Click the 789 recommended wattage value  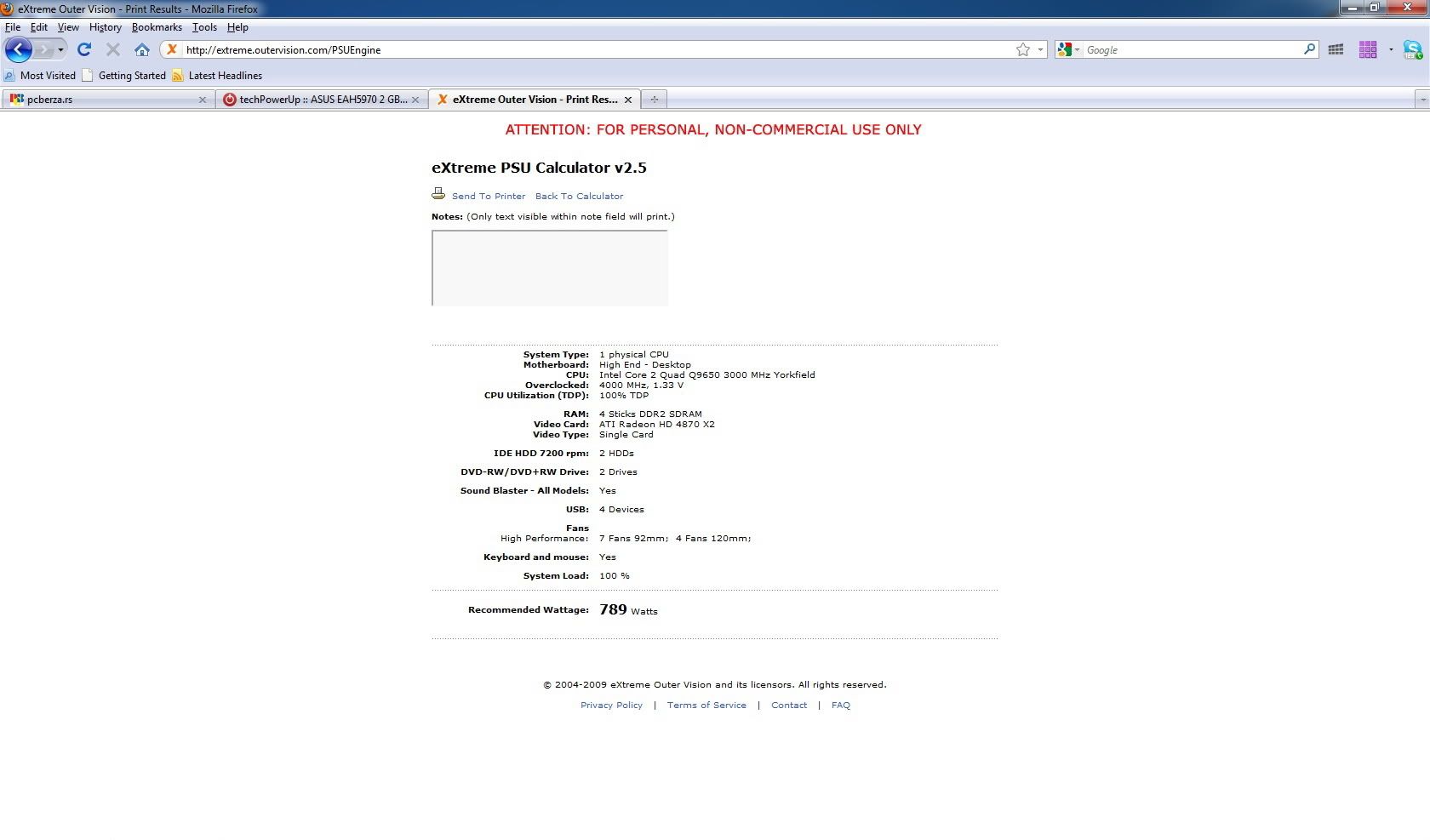[613, 609]
